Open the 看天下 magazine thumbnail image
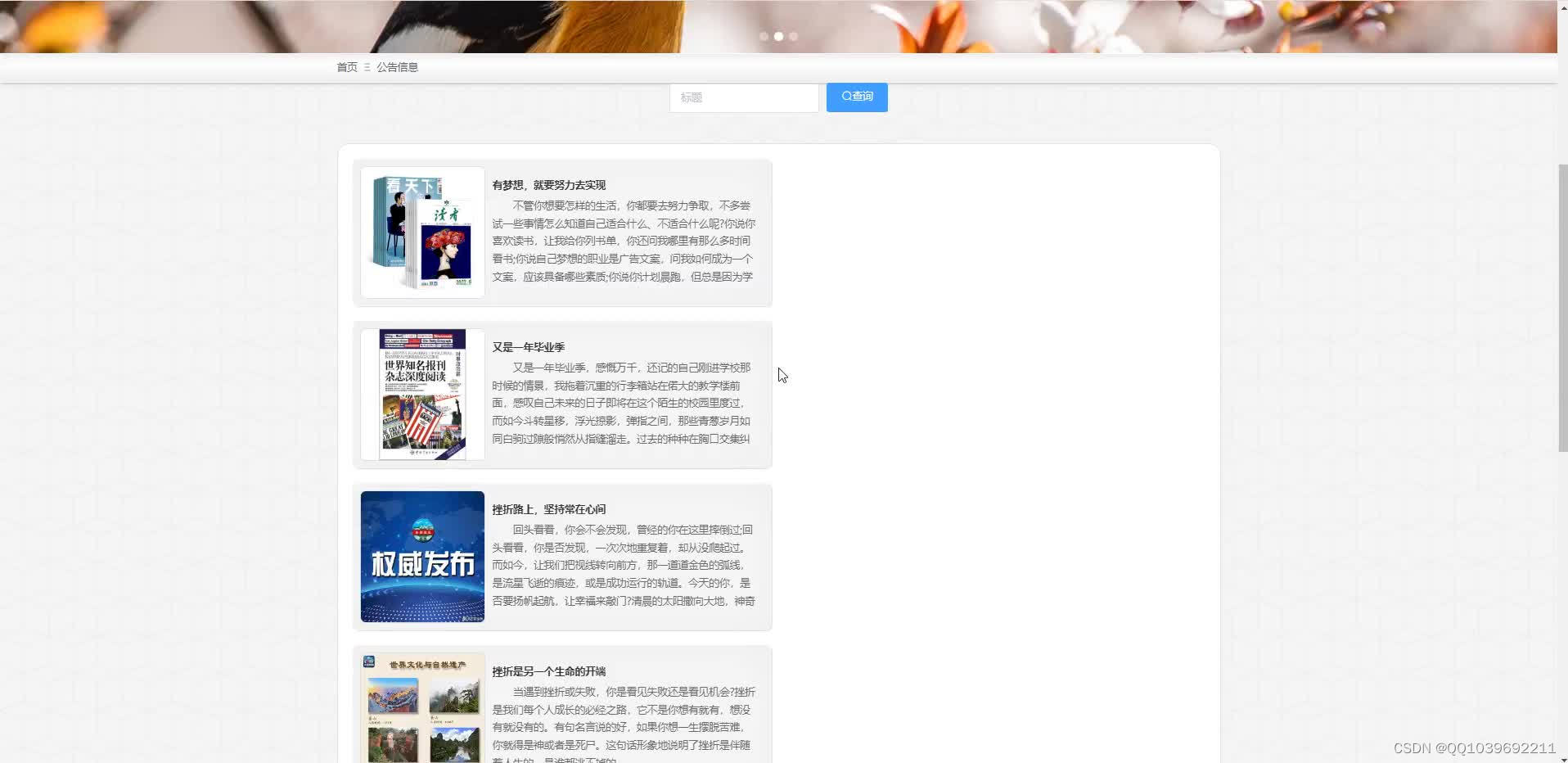This screenshot has height=763, width=1568. click(421, 232)
